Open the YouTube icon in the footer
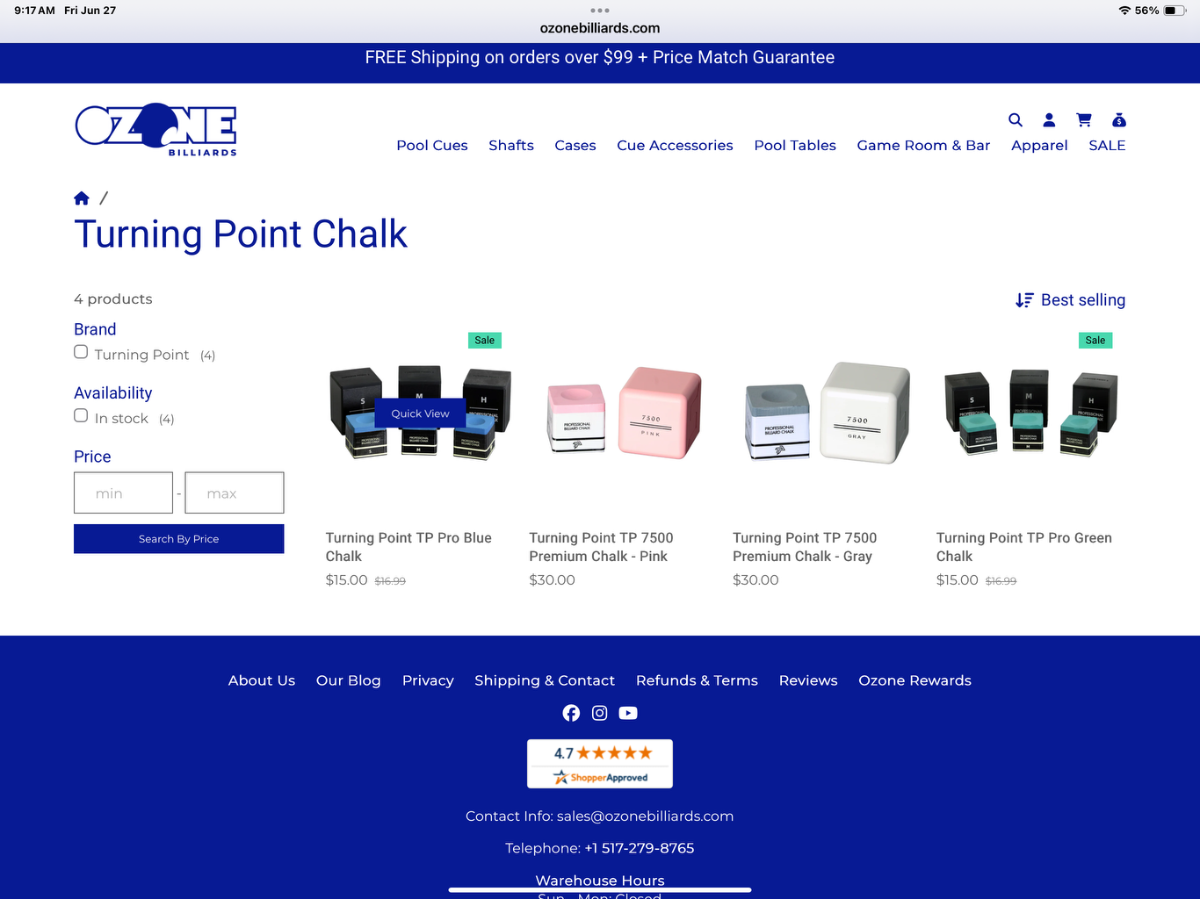Viewport: 1200px width, 899px height. [x=628, y=713]
